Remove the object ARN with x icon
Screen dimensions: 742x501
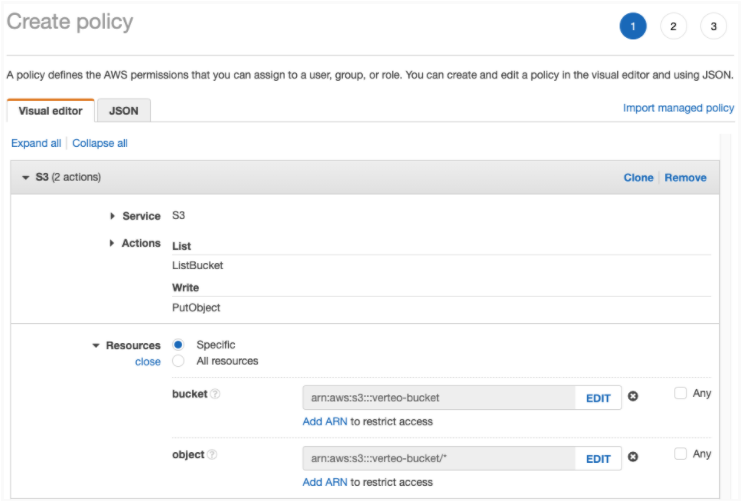tap(632, 458)
